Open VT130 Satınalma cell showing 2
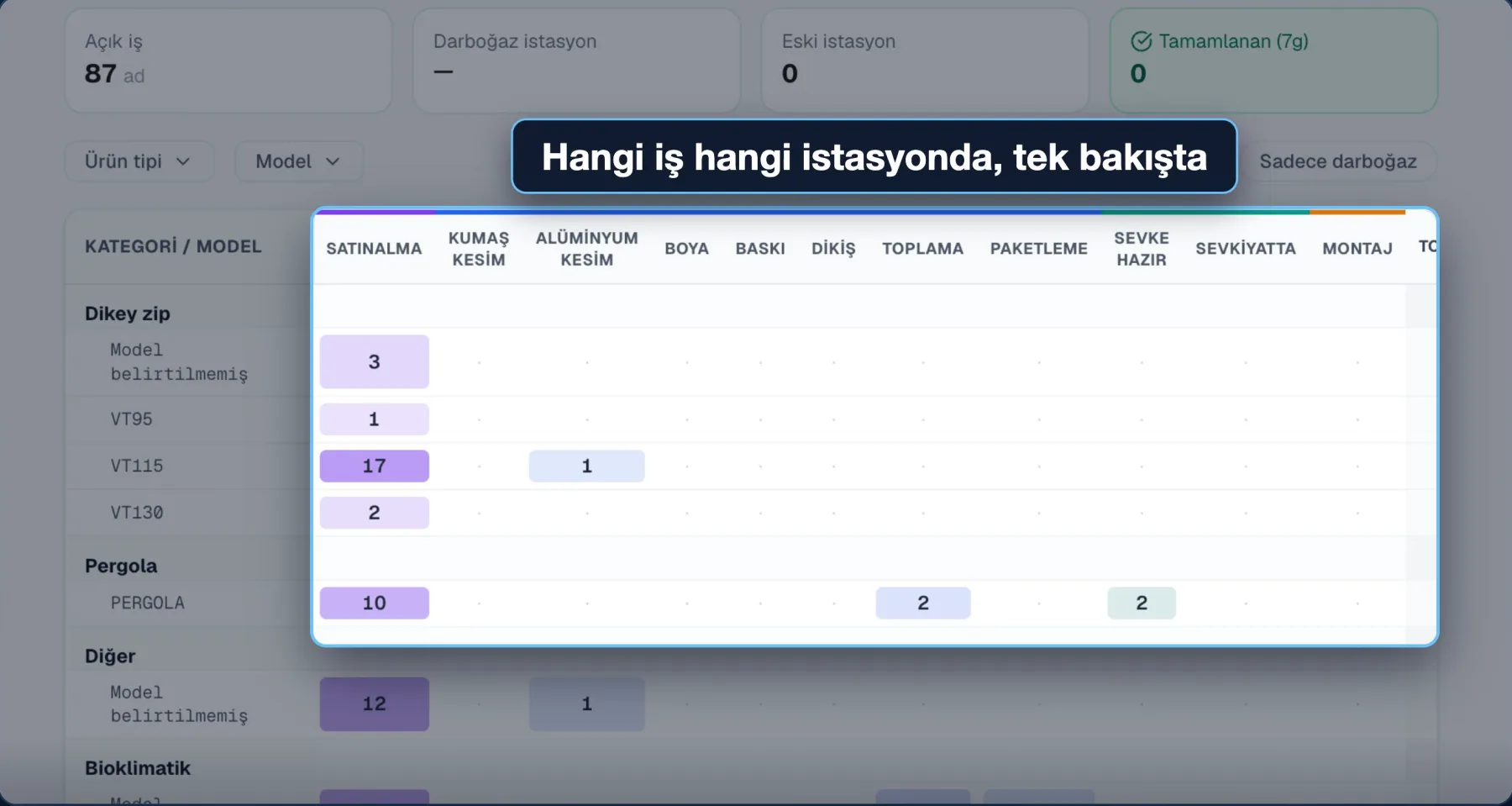The image size is (1512, 806). [375, 513]
